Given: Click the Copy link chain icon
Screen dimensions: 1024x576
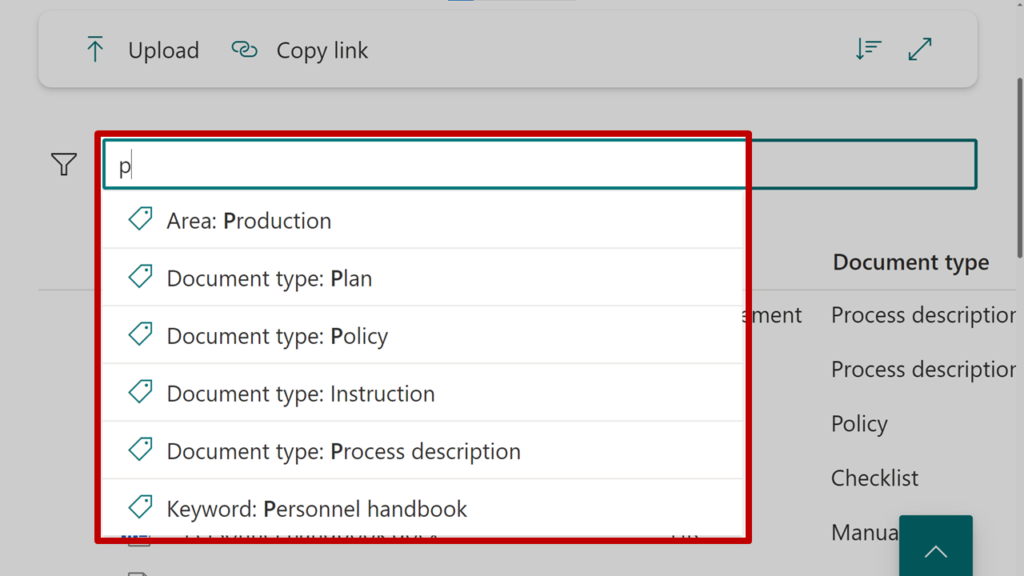Looking at the screenshot, I should 244,50.
